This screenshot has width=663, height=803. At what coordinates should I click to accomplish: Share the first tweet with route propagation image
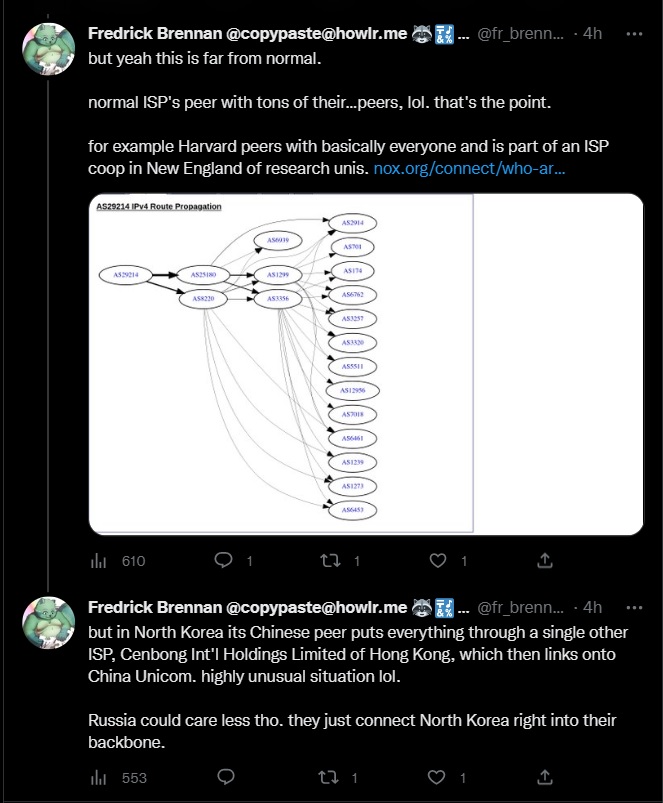point(545,561)
